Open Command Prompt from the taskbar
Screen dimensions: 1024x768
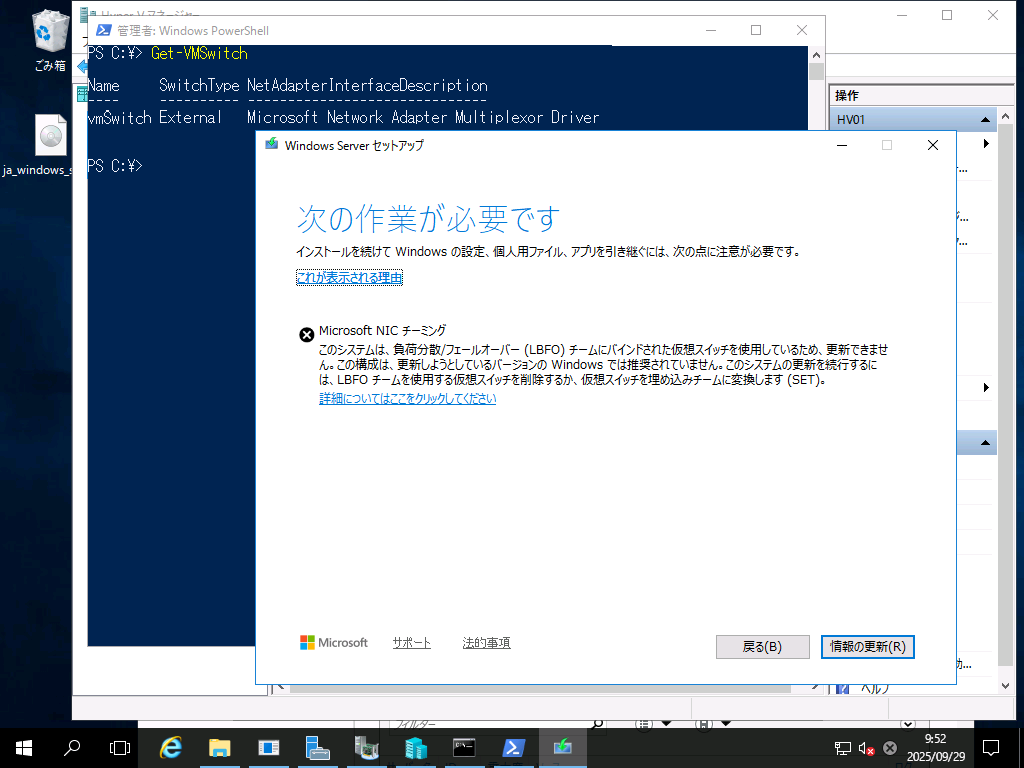click(464, 747)
